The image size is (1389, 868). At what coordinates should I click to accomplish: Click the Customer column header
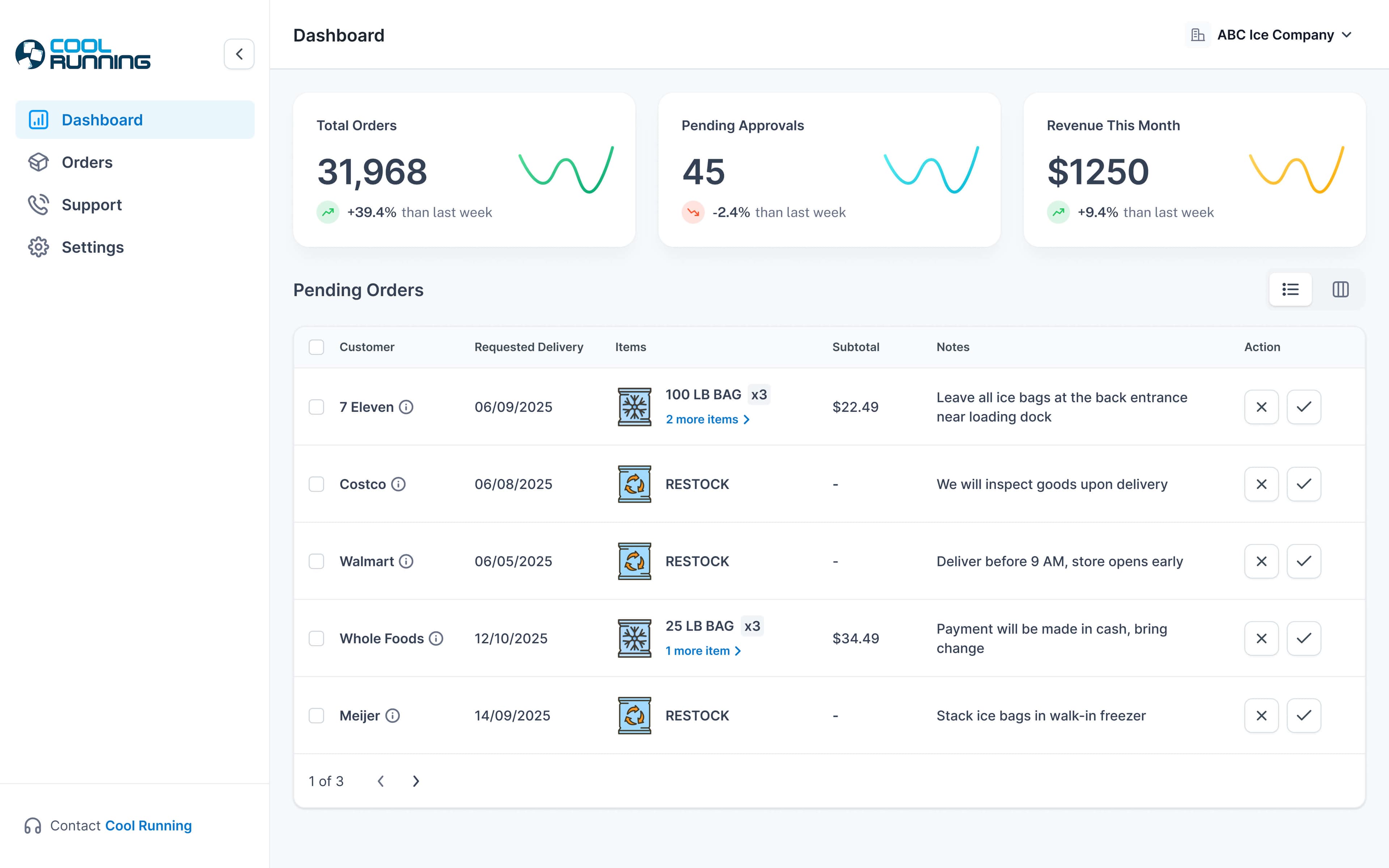(367, 347)
